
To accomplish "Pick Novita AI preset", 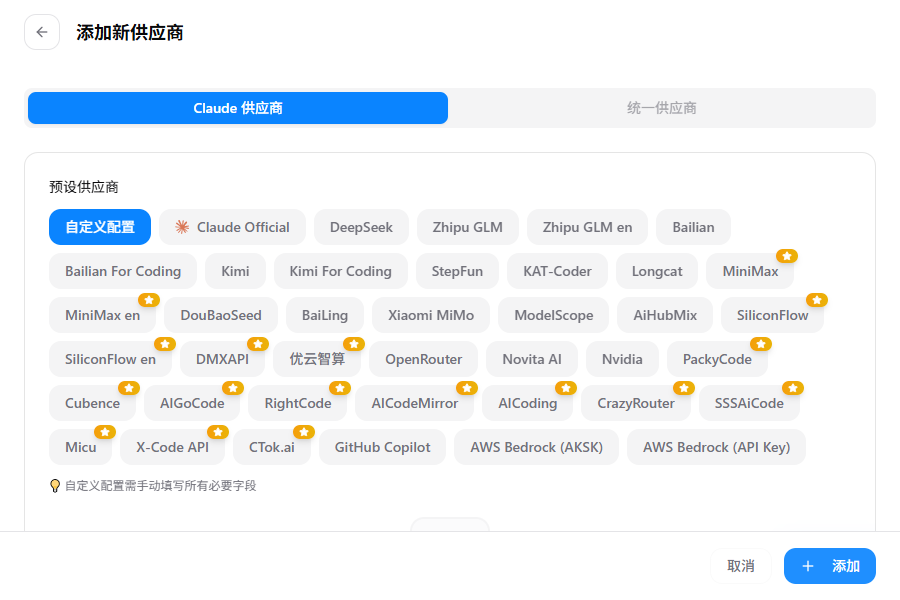I will tap(532, 359).
